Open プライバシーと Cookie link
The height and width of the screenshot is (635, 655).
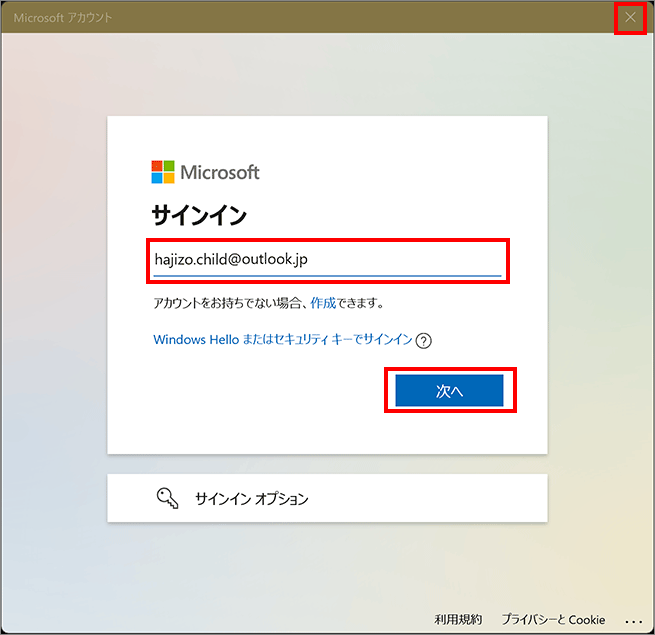coord(553,619)
